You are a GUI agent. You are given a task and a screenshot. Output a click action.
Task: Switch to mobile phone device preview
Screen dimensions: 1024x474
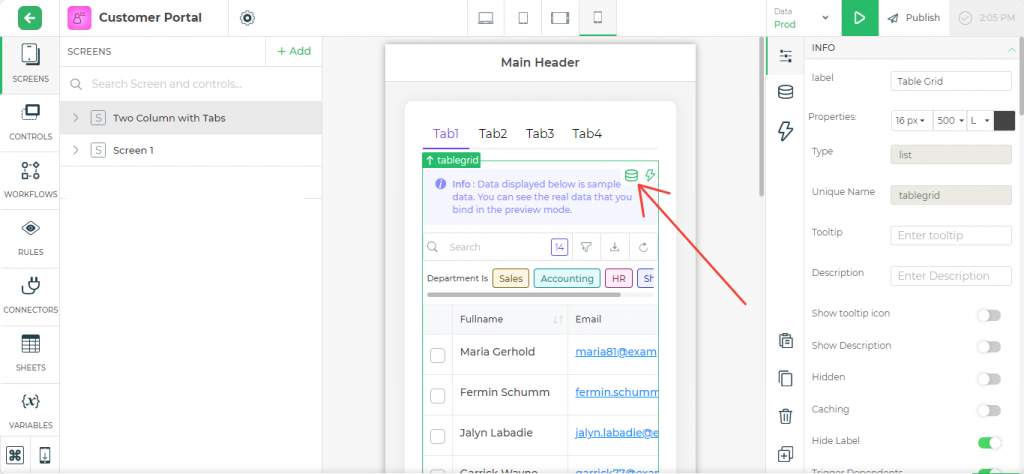pyautogui.click(x=598, y=18)
